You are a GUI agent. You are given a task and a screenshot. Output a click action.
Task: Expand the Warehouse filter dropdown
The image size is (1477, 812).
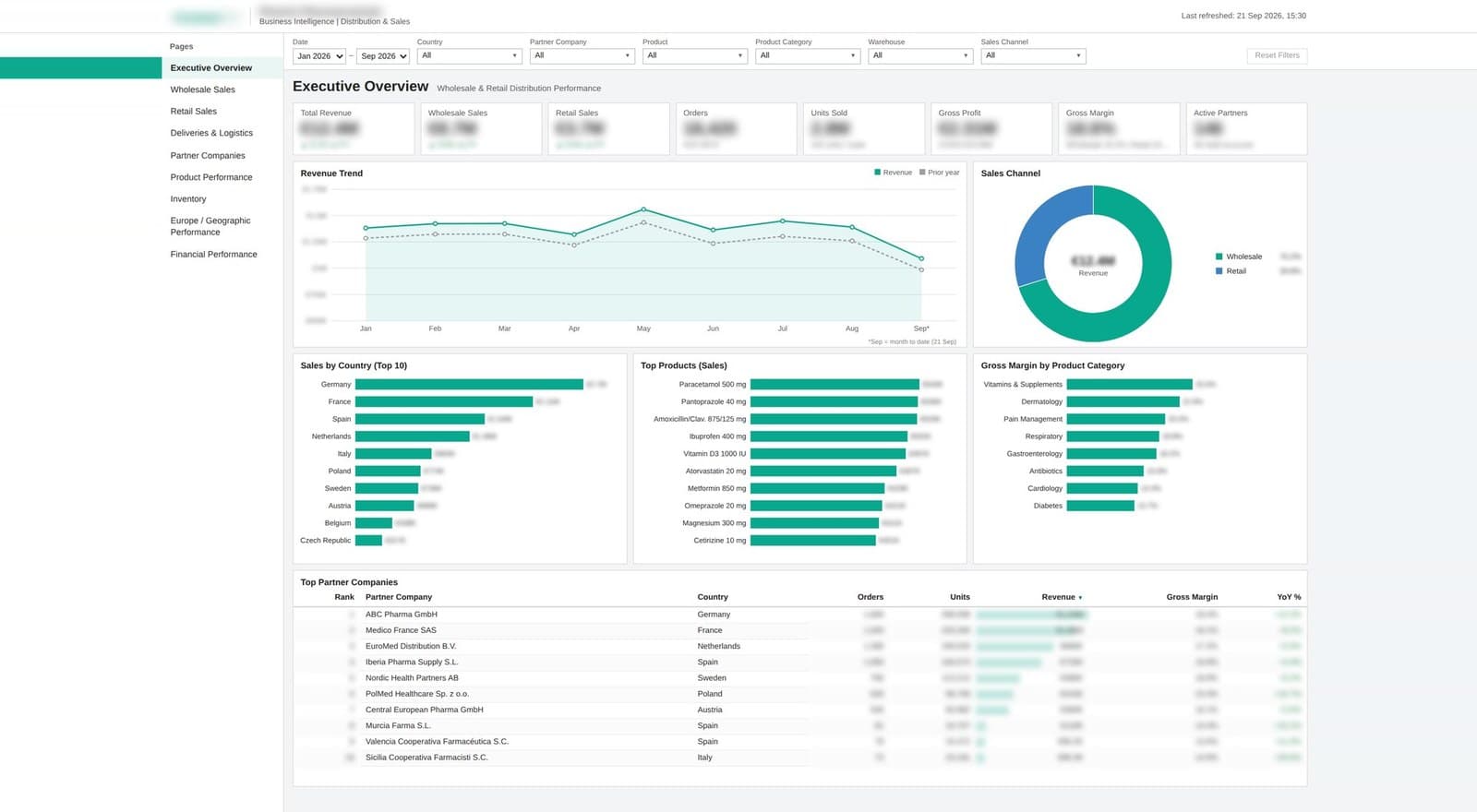coord(920,55)
